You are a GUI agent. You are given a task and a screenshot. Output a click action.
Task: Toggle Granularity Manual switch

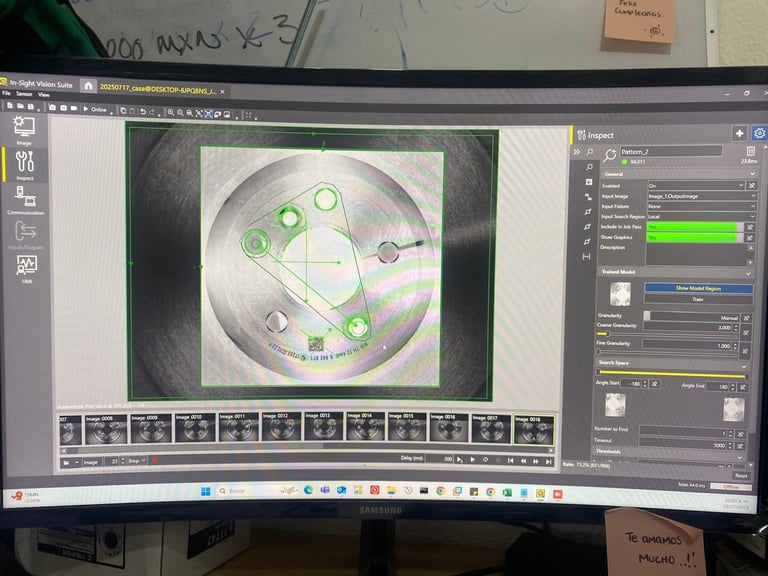(691, 316)
